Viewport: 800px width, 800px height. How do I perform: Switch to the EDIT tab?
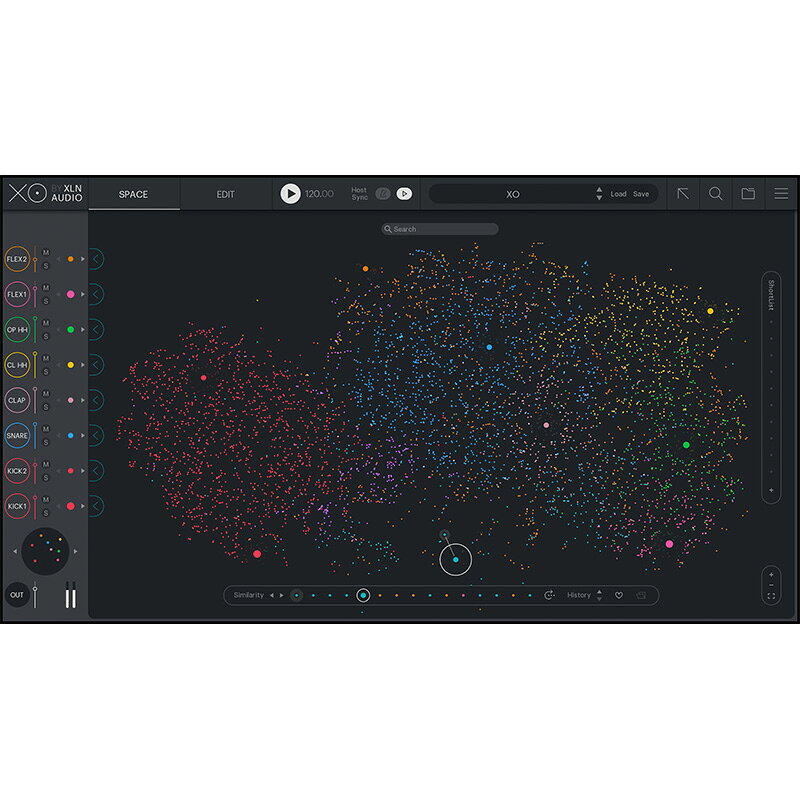226,194
